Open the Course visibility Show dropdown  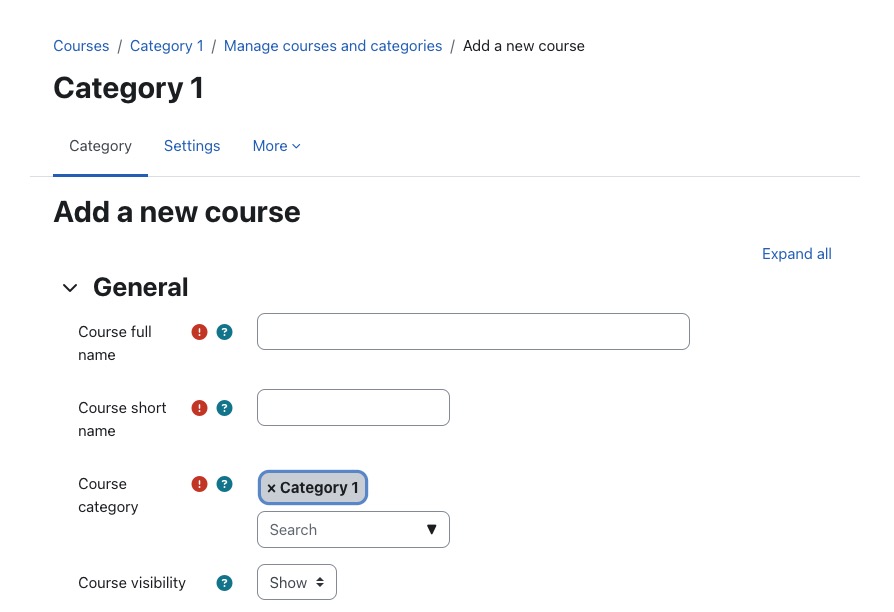coord(296,581)
